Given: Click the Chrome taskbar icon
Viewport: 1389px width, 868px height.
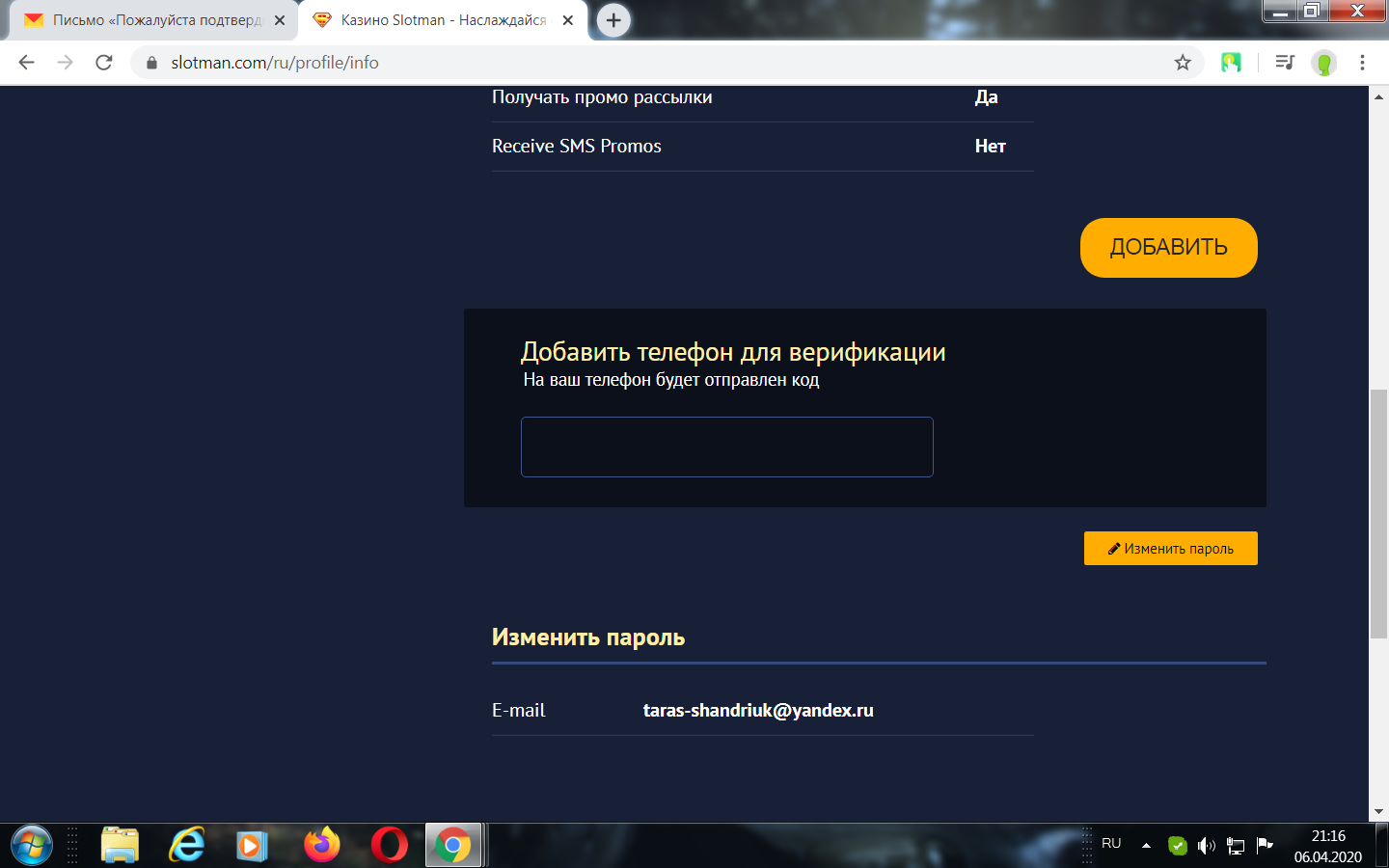Looking at the screenshot, I should [453, 846].
